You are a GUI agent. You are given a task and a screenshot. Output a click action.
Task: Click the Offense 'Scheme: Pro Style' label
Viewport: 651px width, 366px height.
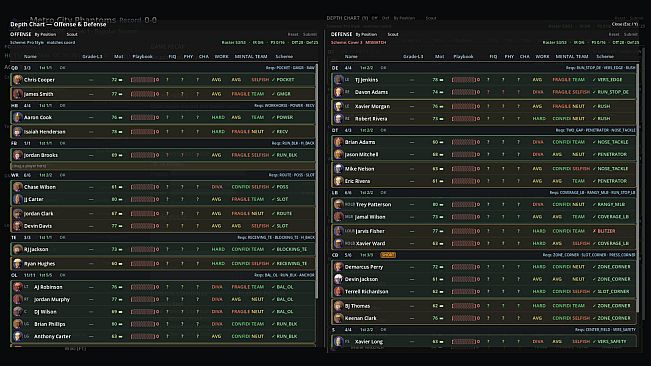pos(27,43)
